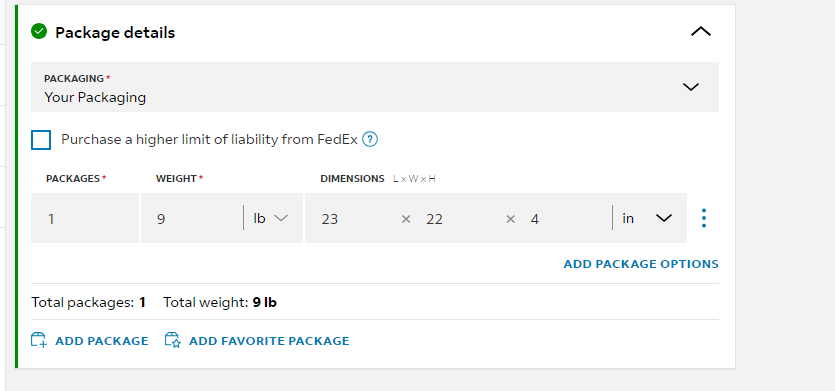Click the 'Purchase a higher limit of liability' label
This screenshot has height=391, width=835.
point(209,140)
